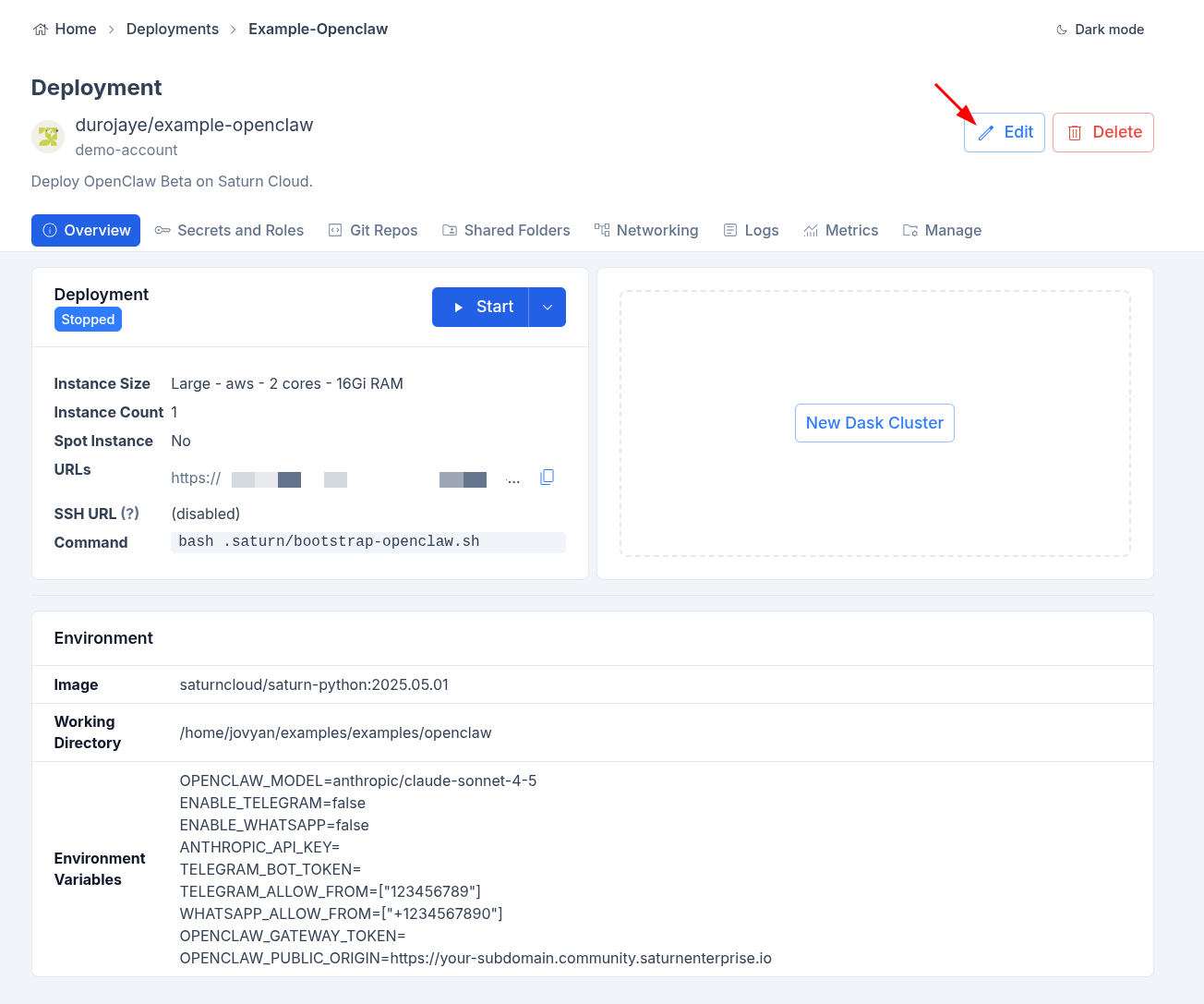Open the Metrics tab
Screen dimensions: 1204x1004
click(841, 231)
